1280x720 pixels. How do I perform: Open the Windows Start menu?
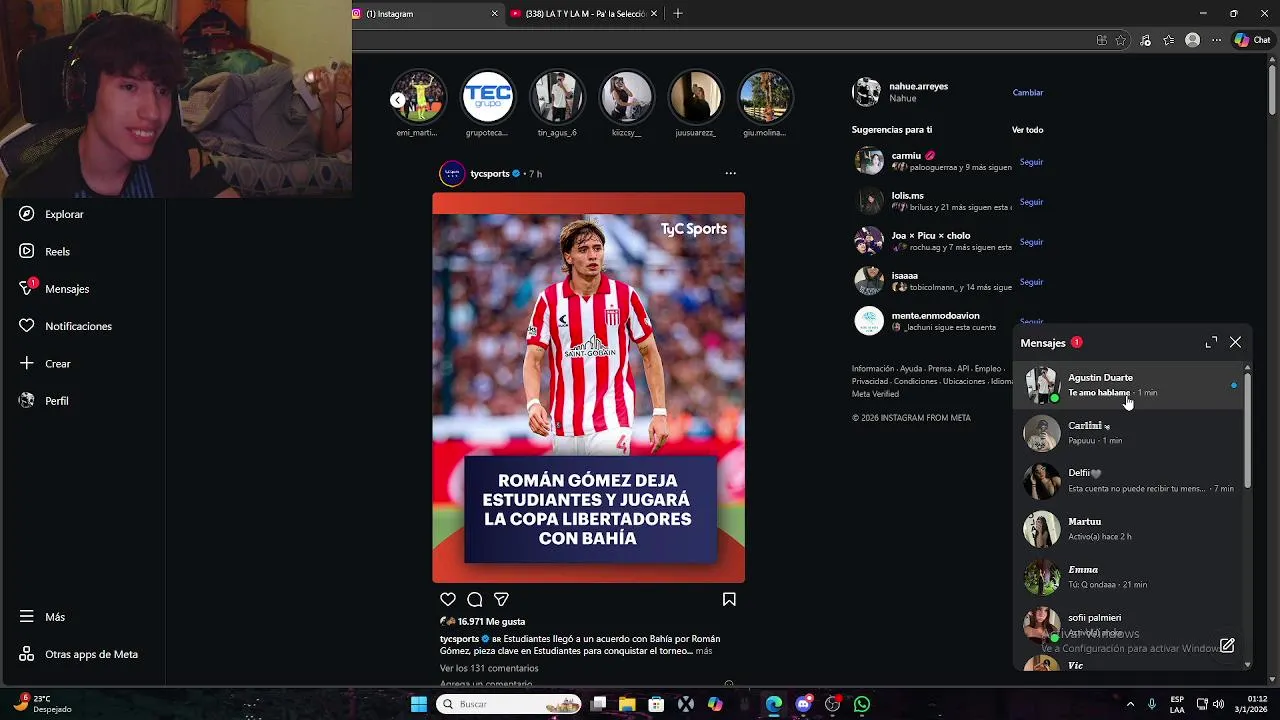coord(419,704)
